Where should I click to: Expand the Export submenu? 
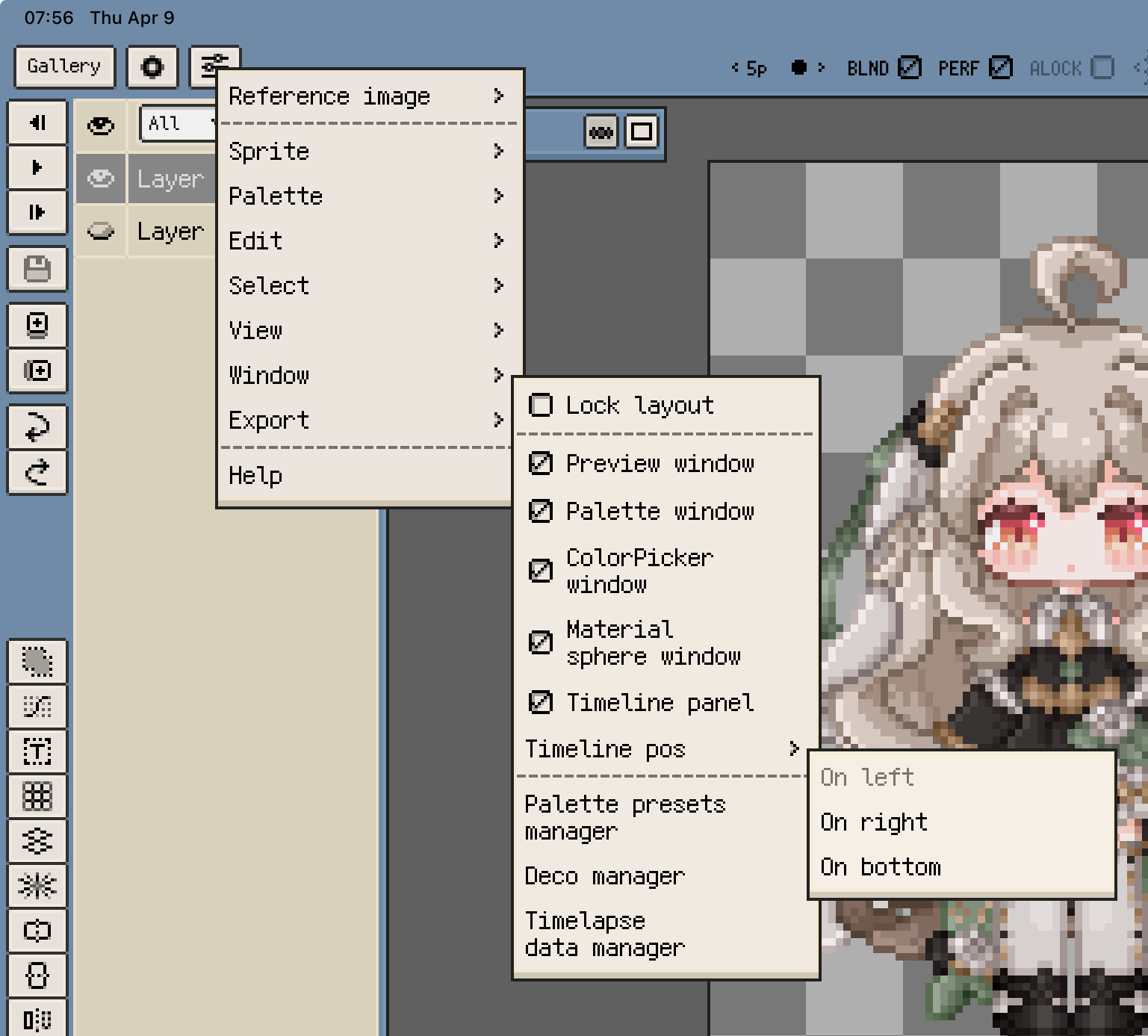pos(366,421)
